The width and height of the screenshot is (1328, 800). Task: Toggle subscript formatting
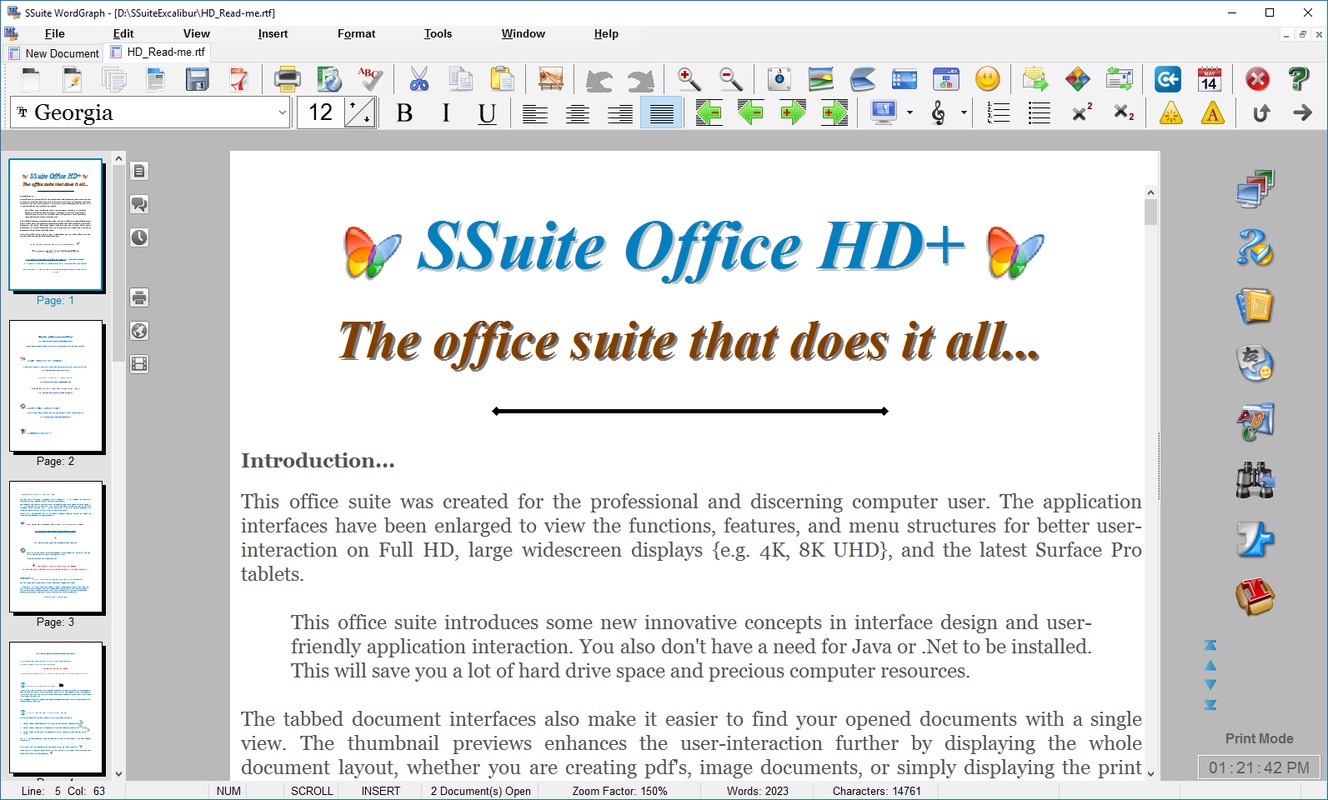[x=1124, y=113]
